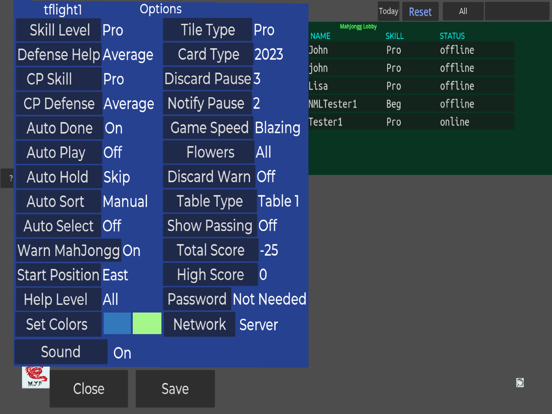552x414 pixels.
Task: Select the uppercase John row in lobby
Action: pos(411,50)
